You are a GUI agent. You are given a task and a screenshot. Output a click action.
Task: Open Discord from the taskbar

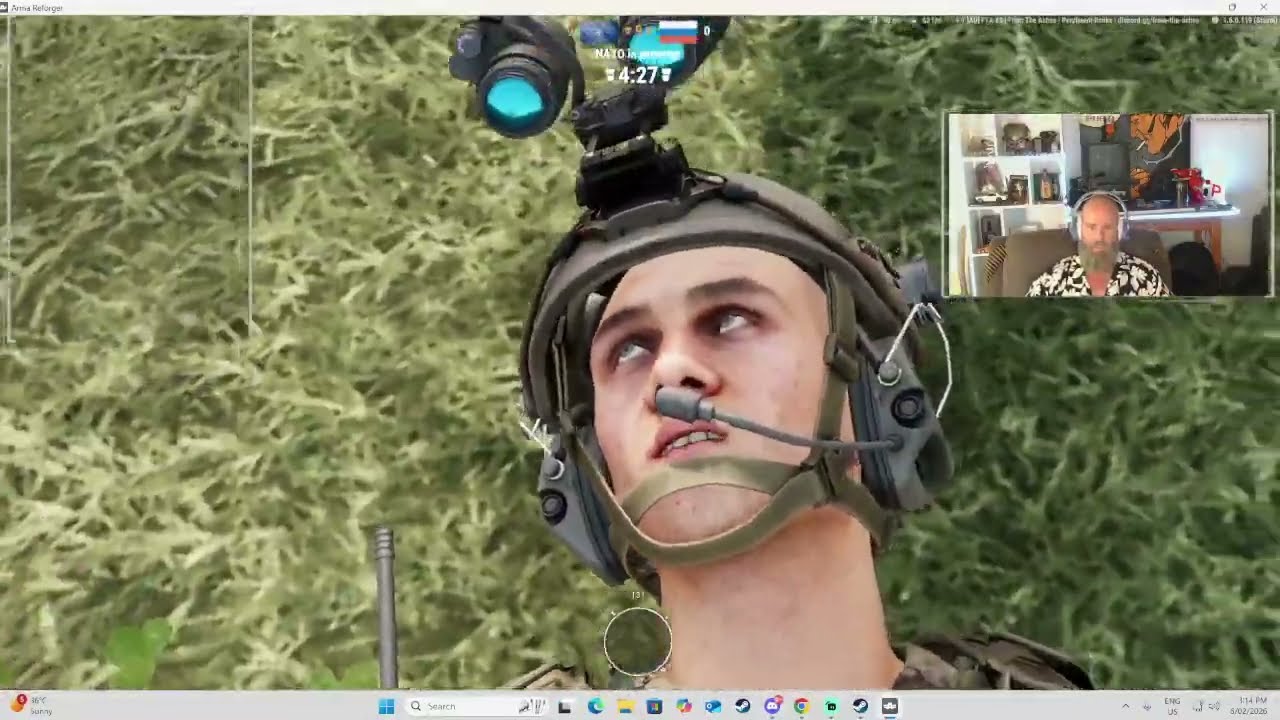pyautogui.click(x=772, y=706)
